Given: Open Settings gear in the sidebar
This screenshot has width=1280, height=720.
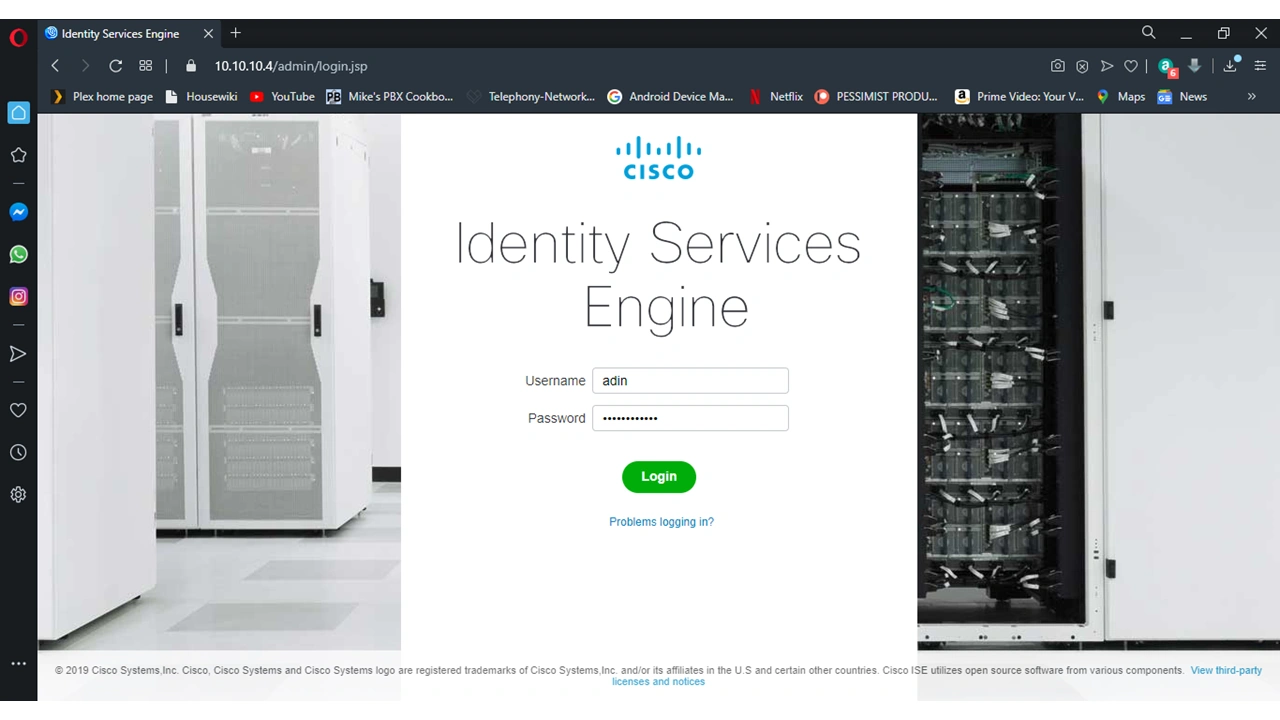Looking at the screenshot, I should tap(18, 495).
